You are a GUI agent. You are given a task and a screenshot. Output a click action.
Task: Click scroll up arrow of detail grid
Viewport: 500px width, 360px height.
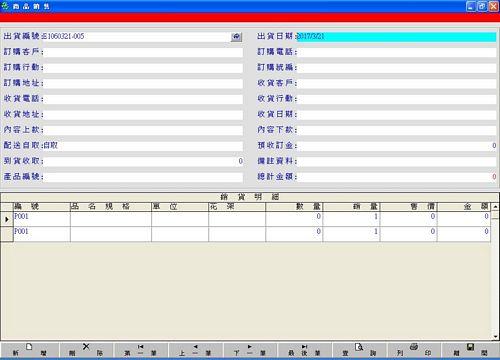495,207
